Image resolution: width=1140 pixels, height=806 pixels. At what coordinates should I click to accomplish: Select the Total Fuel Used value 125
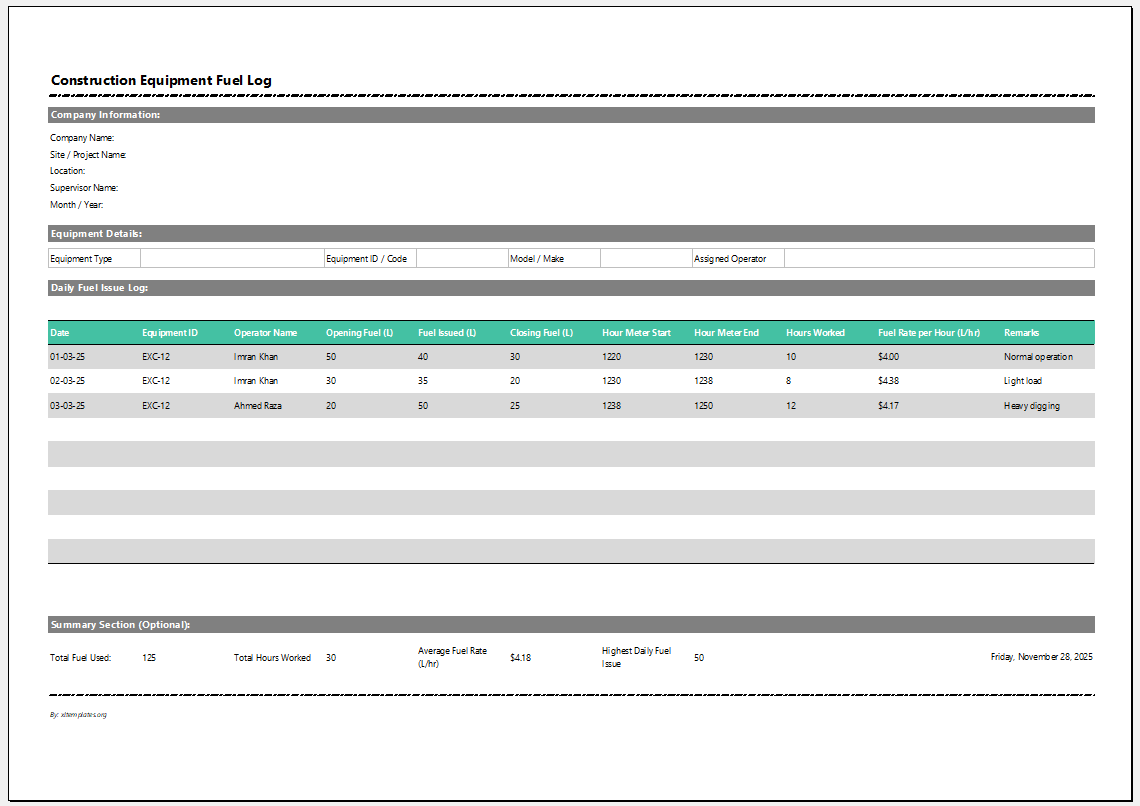point(149,658)
